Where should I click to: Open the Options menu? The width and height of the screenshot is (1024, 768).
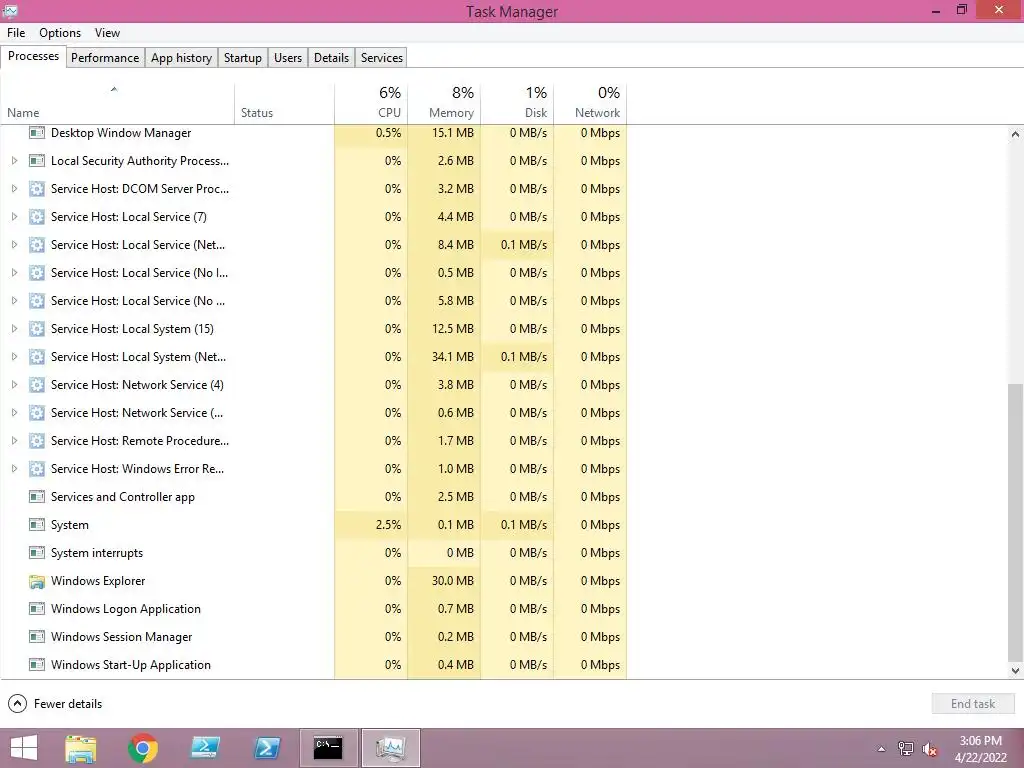[x=60, y=33]
